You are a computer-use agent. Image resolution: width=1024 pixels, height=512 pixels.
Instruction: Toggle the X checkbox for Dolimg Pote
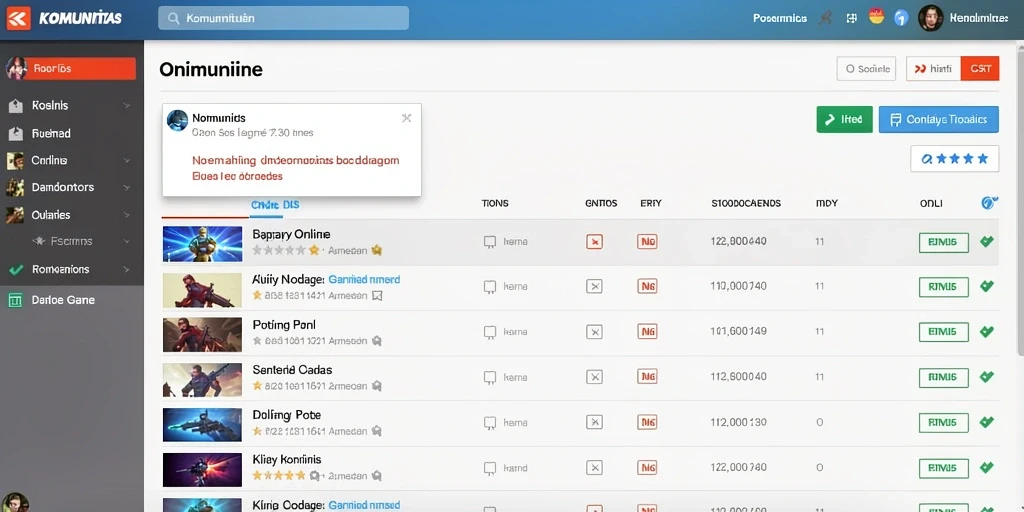pyautogui.click(x=594, y=423)
